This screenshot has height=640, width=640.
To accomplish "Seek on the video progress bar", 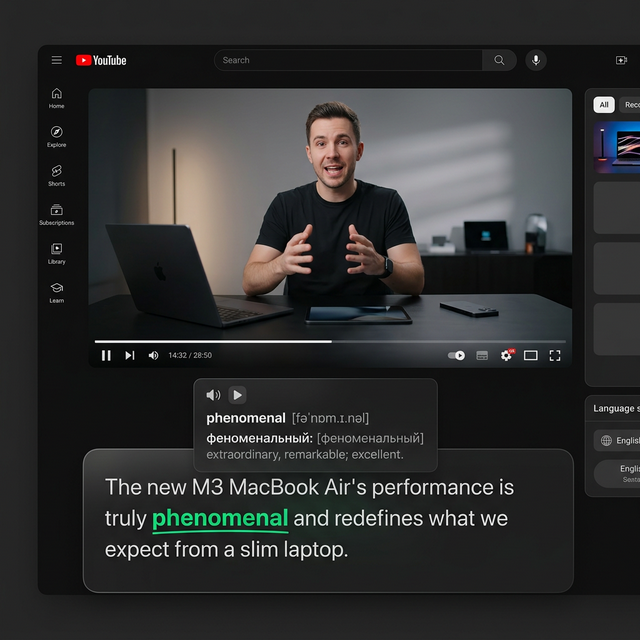I will [x=330, y=341].
